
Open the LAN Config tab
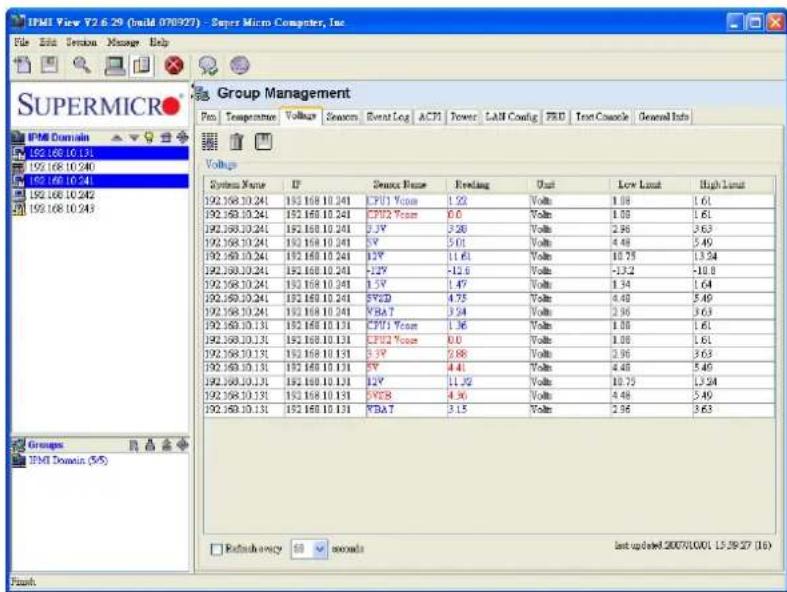(511, 116)
